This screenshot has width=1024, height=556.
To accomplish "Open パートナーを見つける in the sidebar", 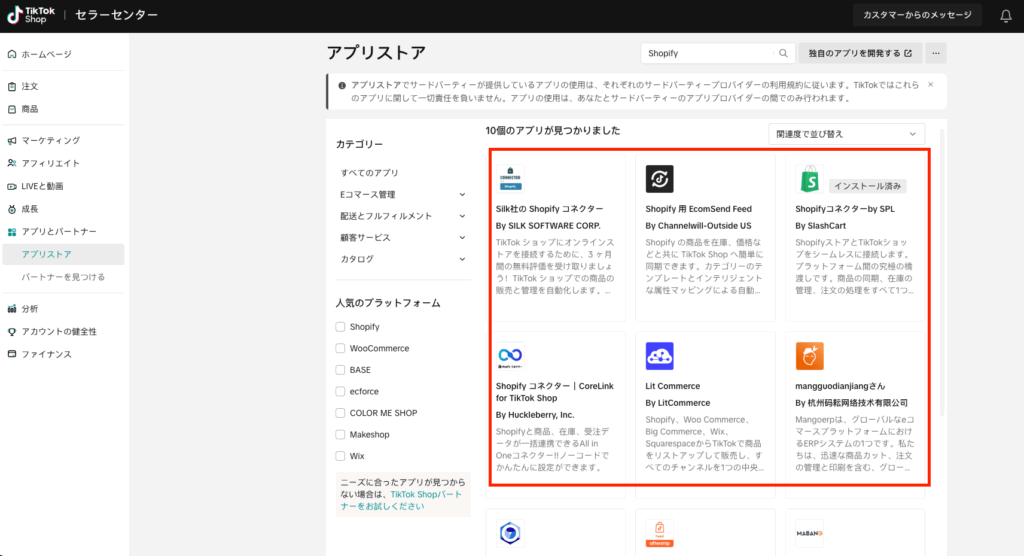I will (x=63, y=277).
